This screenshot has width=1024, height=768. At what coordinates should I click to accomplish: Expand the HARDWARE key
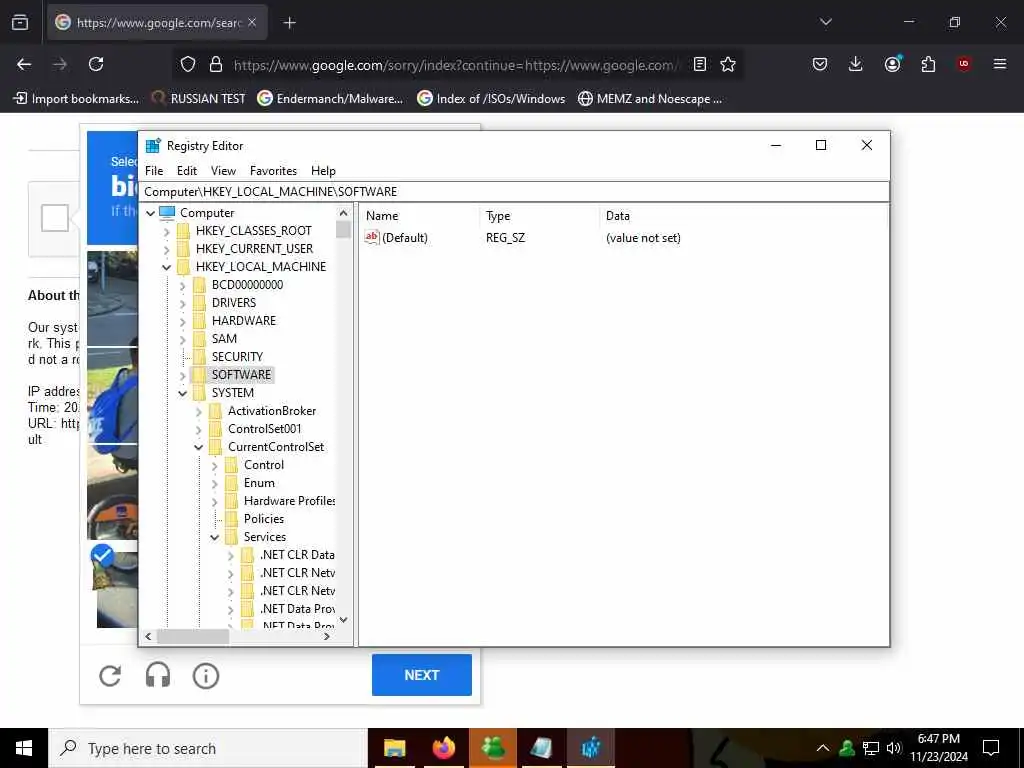tap(183, 321)
